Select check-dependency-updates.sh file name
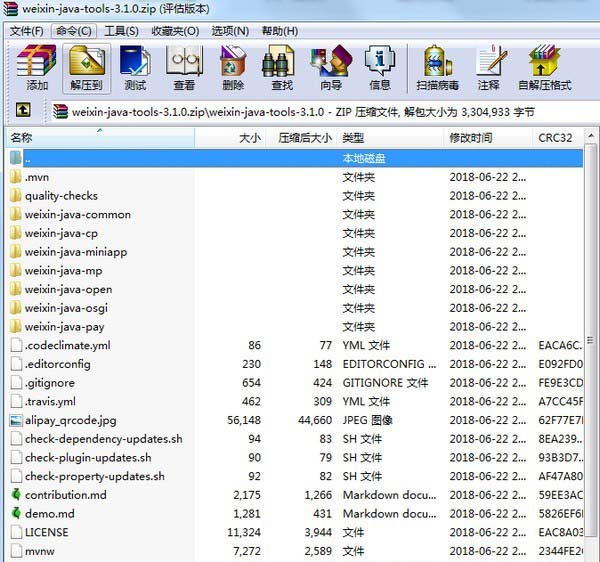The image size is (600, 562). 104,439
